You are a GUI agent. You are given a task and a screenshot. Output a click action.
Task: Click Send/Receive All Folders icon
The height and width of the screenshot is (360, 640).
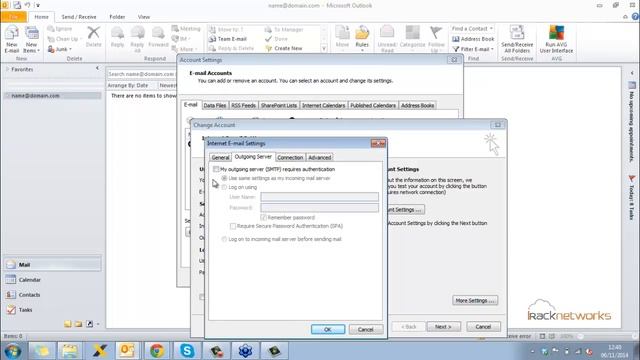coord(517,39)
